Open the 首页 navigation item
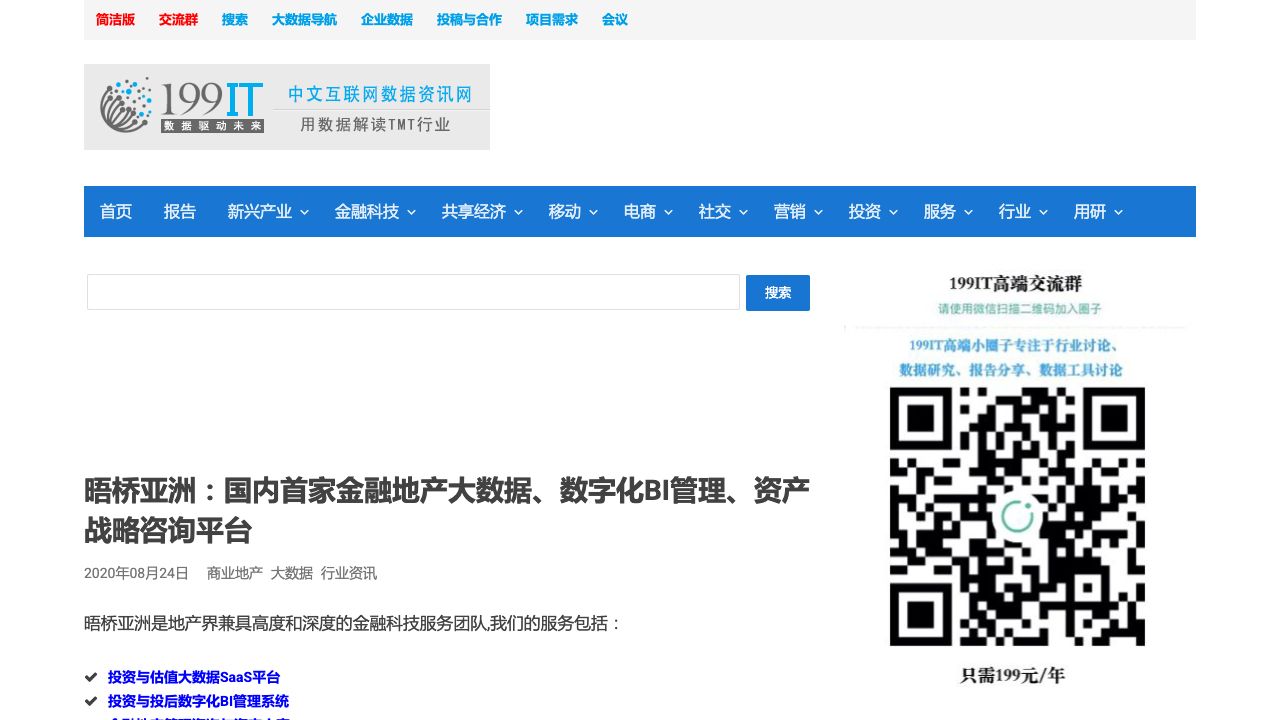The height and width of the screenshot is (720, 1280). coord(116,212)
